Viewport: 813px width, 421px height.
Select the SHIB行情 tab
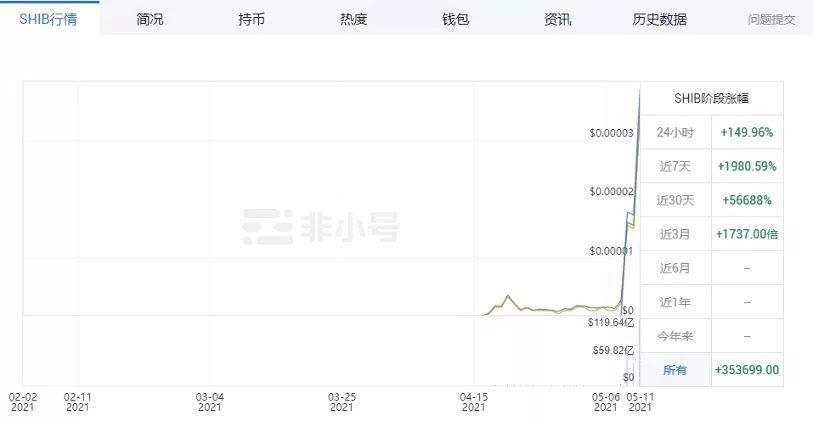48,20
